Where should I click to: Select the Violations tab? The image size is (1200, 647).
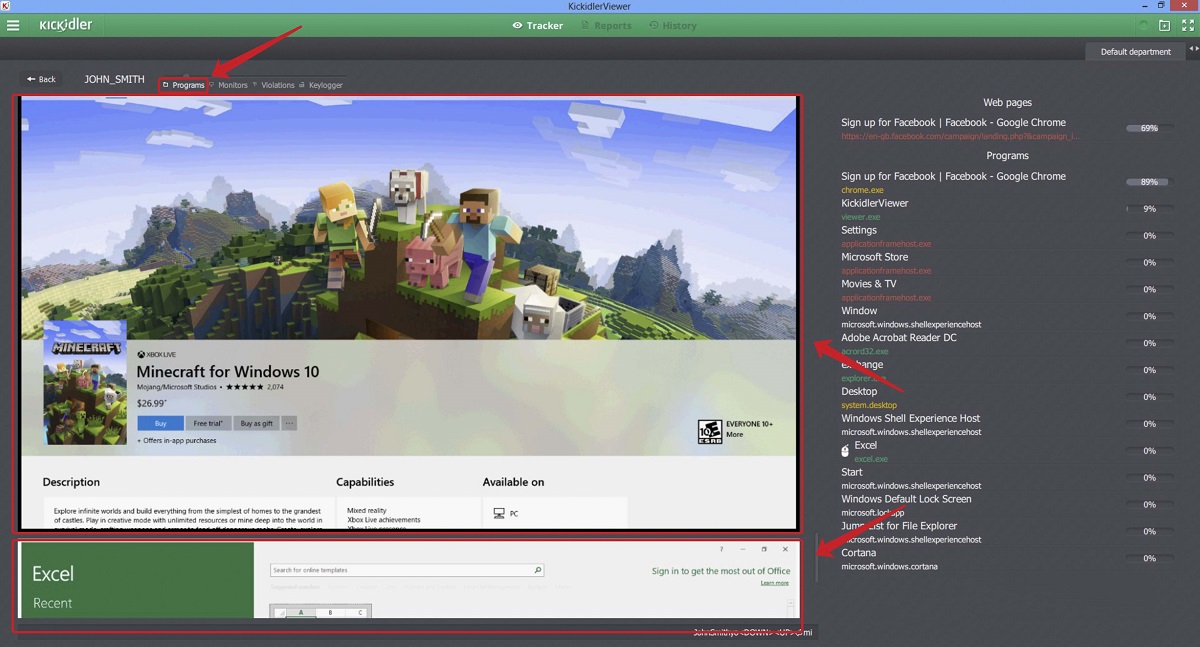tap(274, 85)
